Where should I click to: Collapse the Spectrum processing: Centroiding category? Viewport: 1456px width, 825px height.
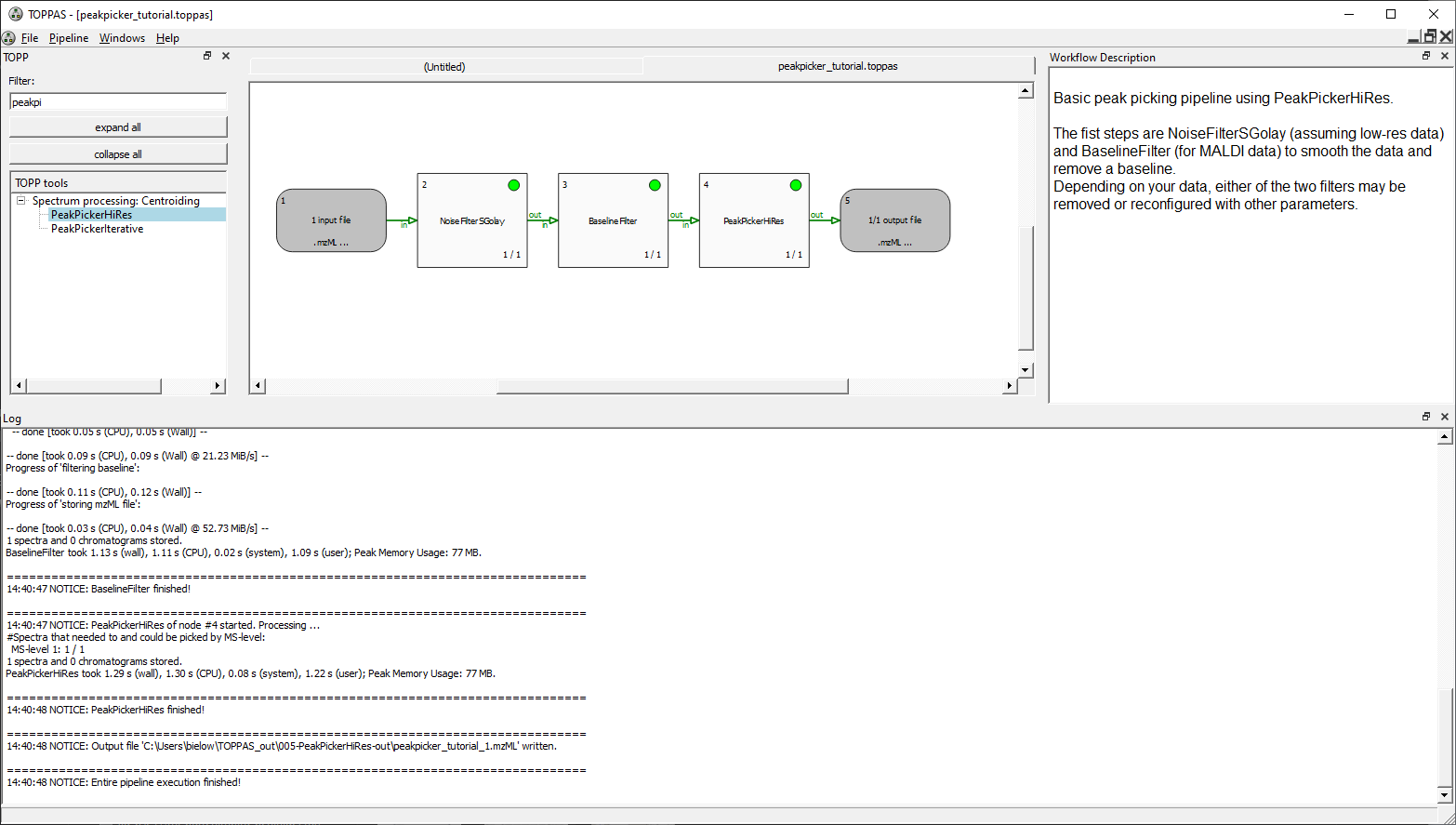point(20,201)
